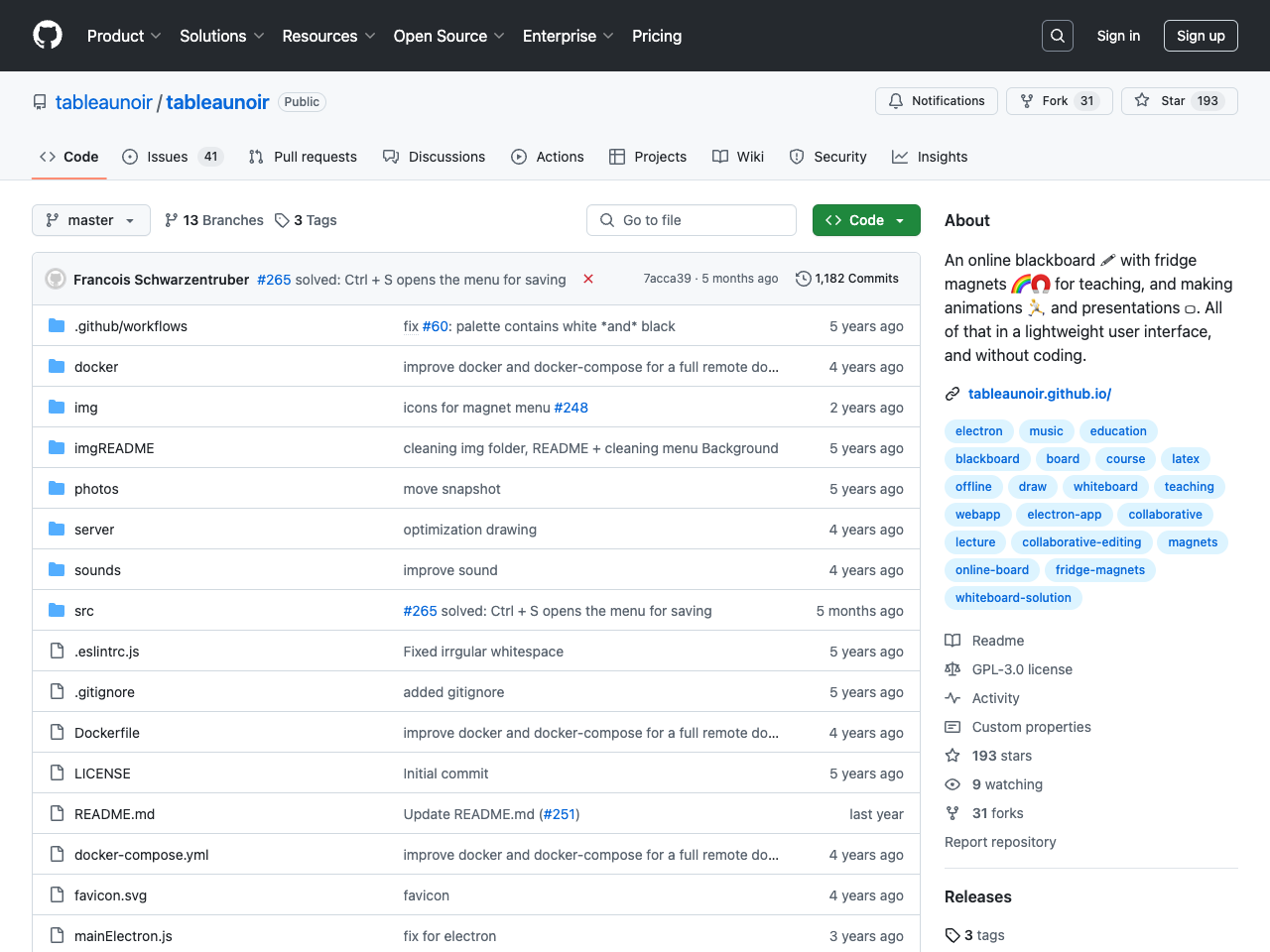Click the Sign in link
This screenshot has height=952, width=1270.
tap(1118, 36)
